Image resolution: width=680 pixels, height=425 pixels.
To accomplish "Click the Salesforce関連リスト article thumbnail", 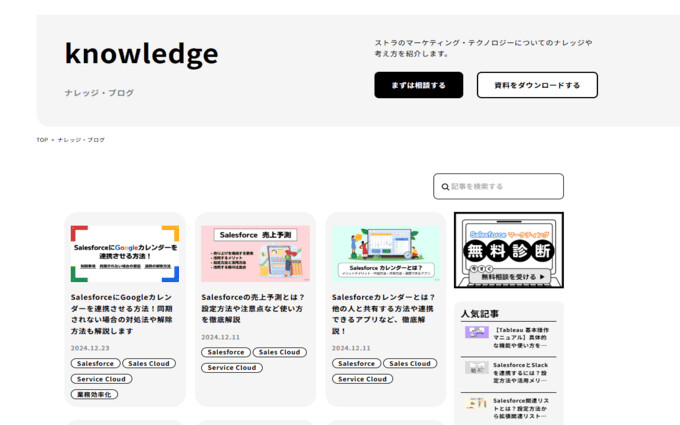I will coord(477,403).
